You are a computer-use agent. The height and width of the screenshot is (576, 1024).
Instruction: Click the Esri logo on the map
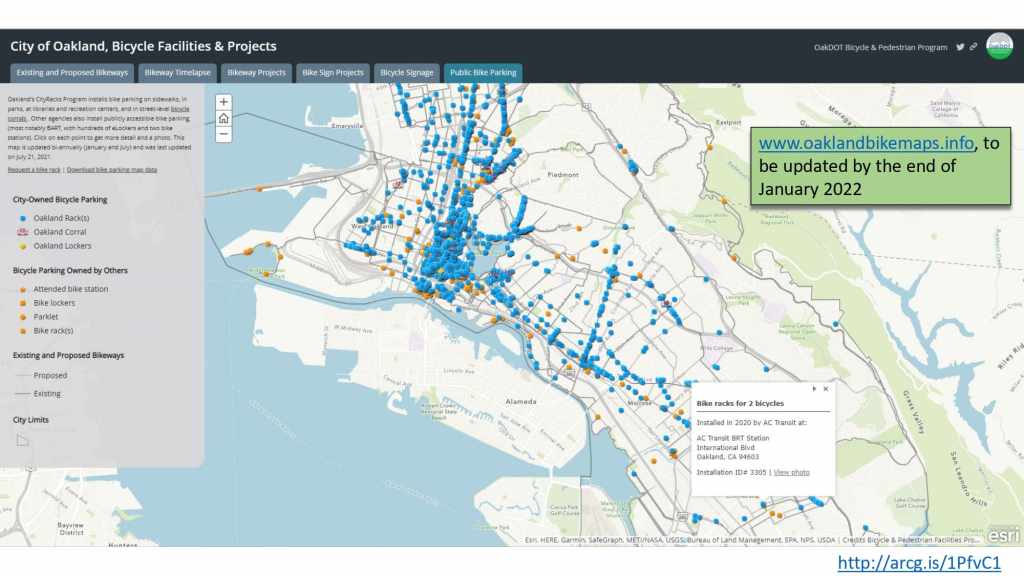point(1003,532)
